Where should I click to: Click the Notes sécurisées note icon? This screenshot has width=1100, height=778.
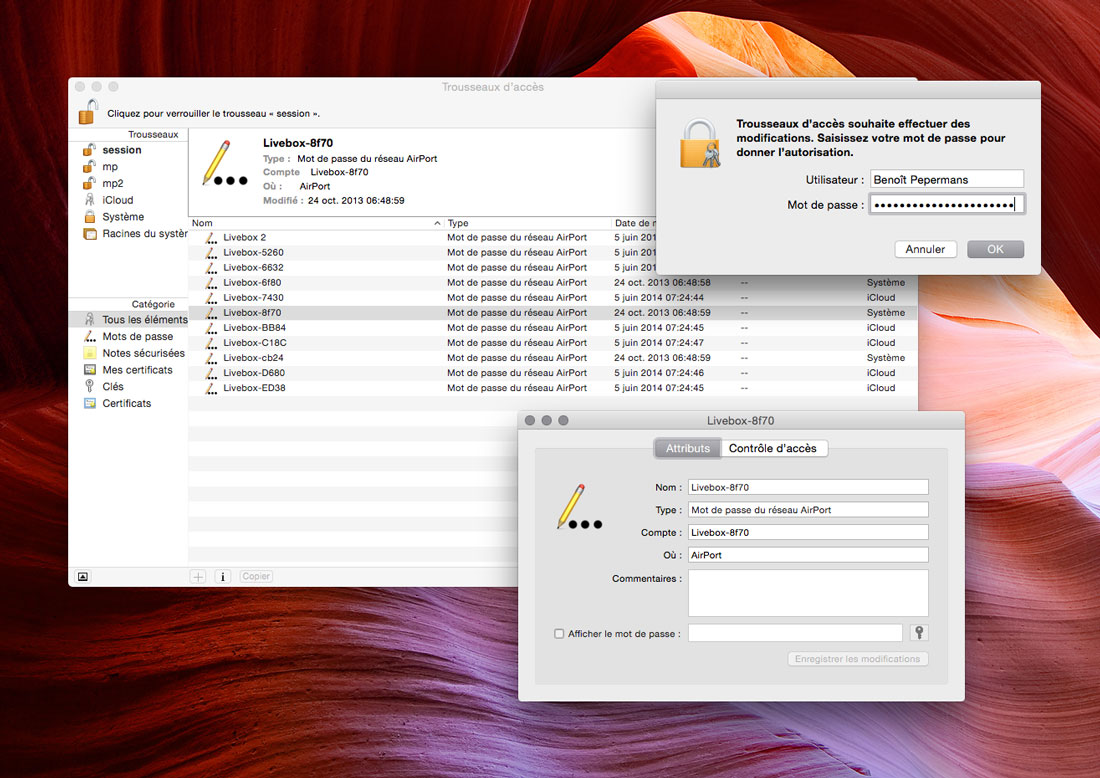(90, 354)
